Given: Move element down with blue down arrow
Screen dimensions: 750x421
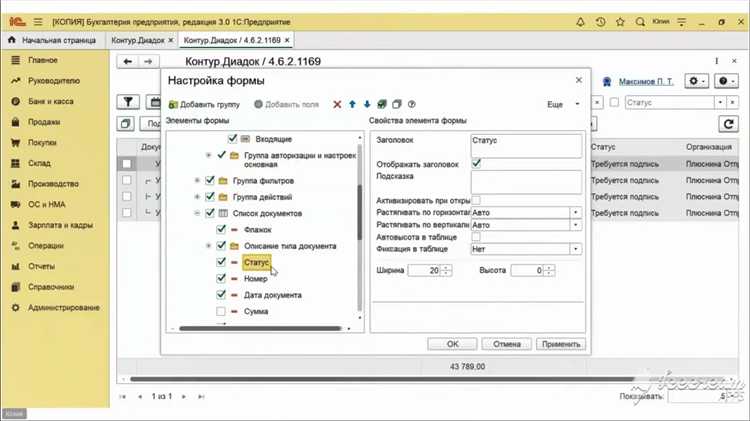Looking at the screenshot, I should 367,104.
